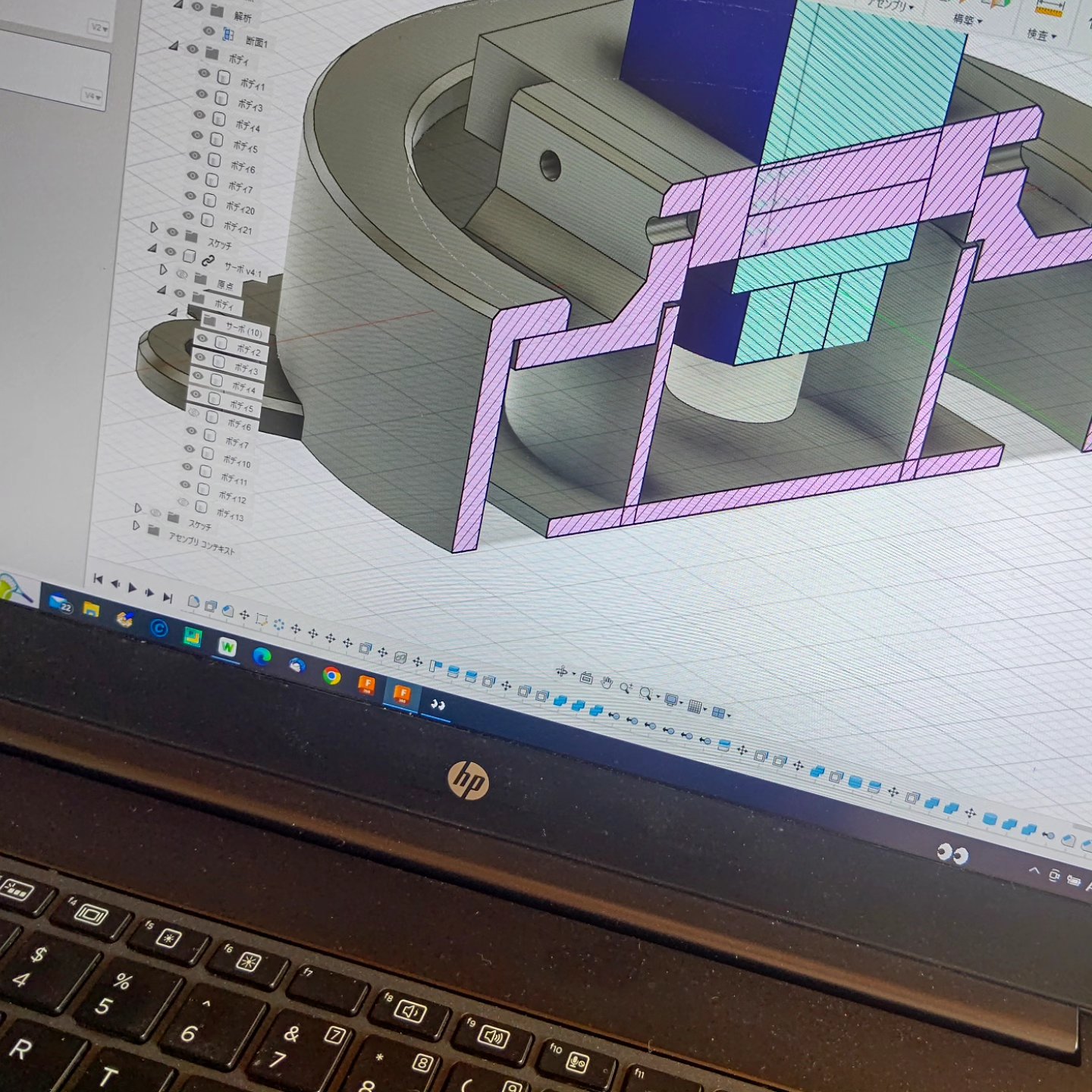Hide the 解析 folder with its eye
The width and height of the screenshot is (1092, 1092).
tap(197, 7)
